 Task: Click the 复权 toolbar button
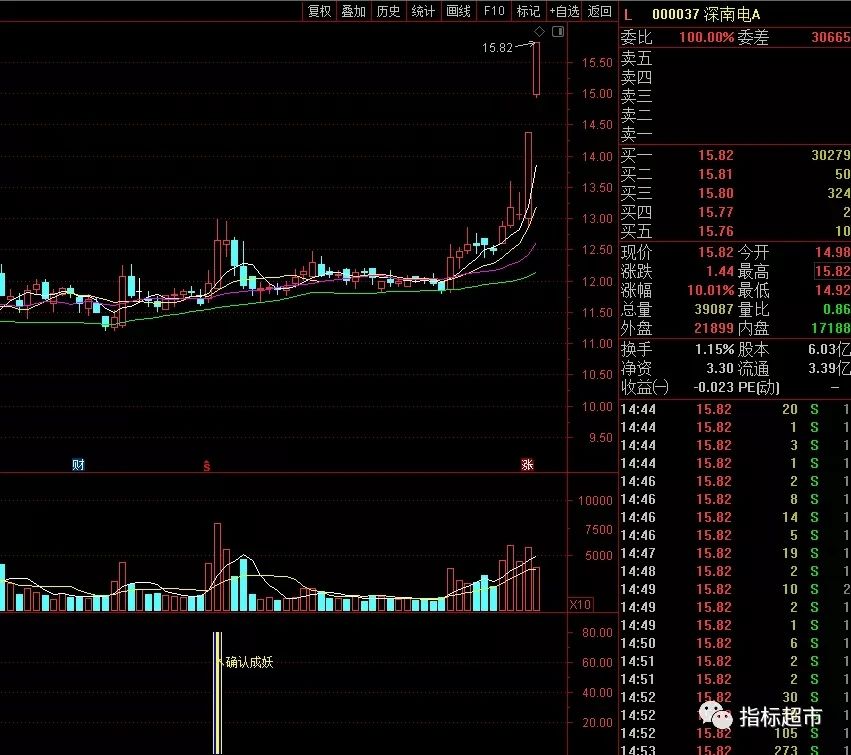[x=319, y=11]
